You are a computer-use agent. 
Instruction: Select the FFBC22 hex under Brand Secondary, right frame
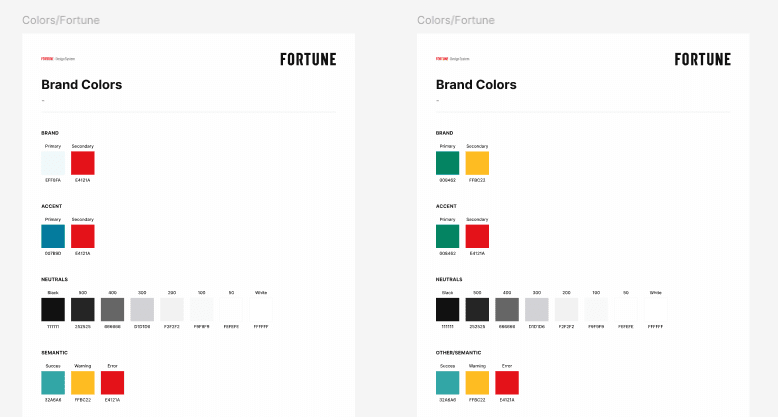click(477, 180)
